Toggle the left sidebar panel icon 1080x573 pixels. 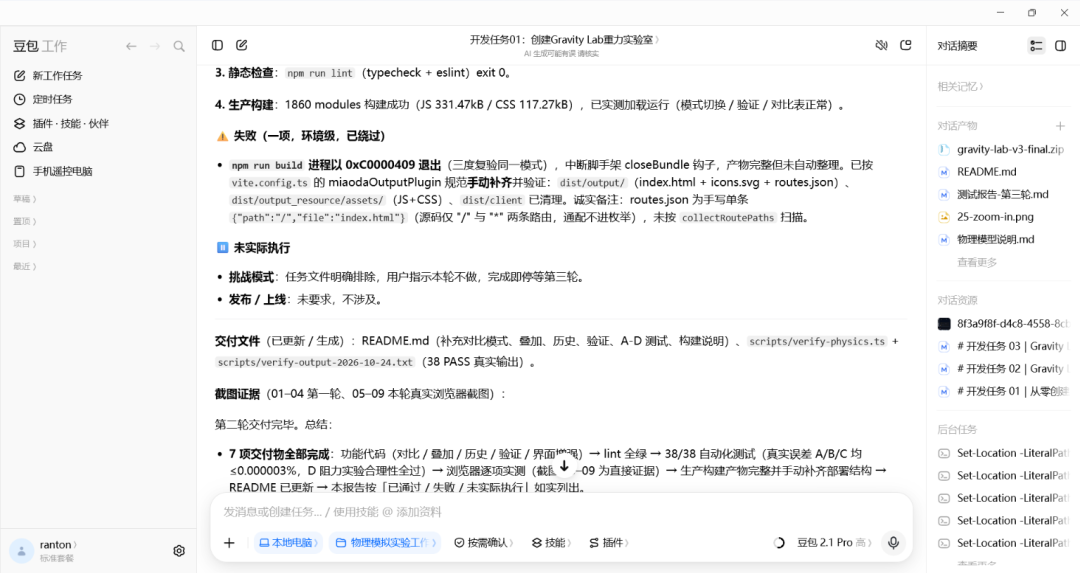(x=218, y=45)
